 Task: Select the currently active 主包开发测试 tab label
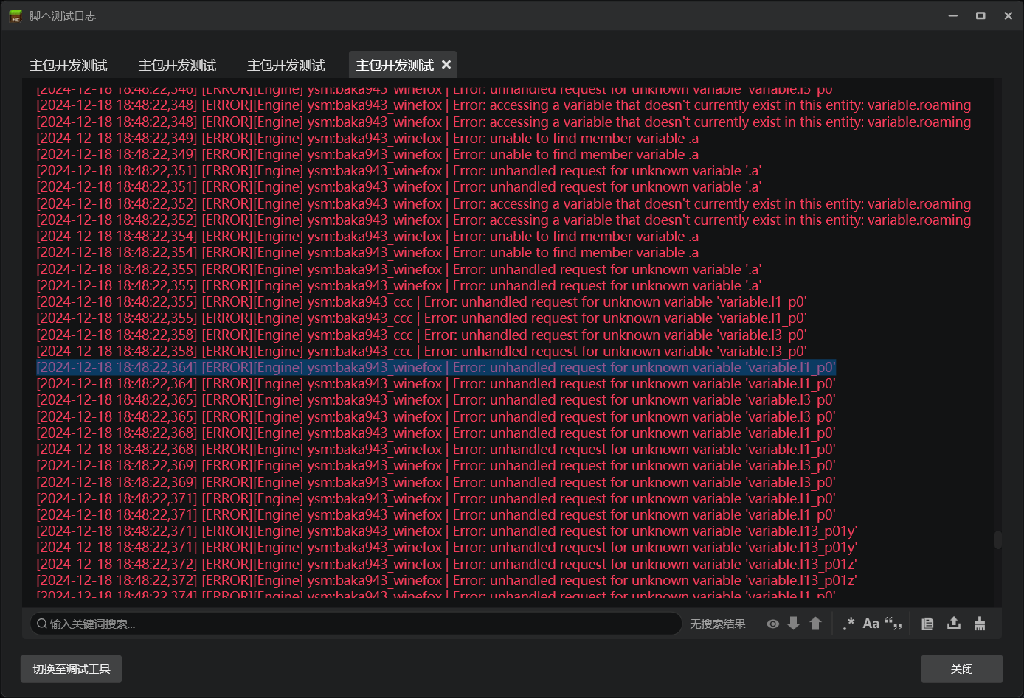[394, 66]
